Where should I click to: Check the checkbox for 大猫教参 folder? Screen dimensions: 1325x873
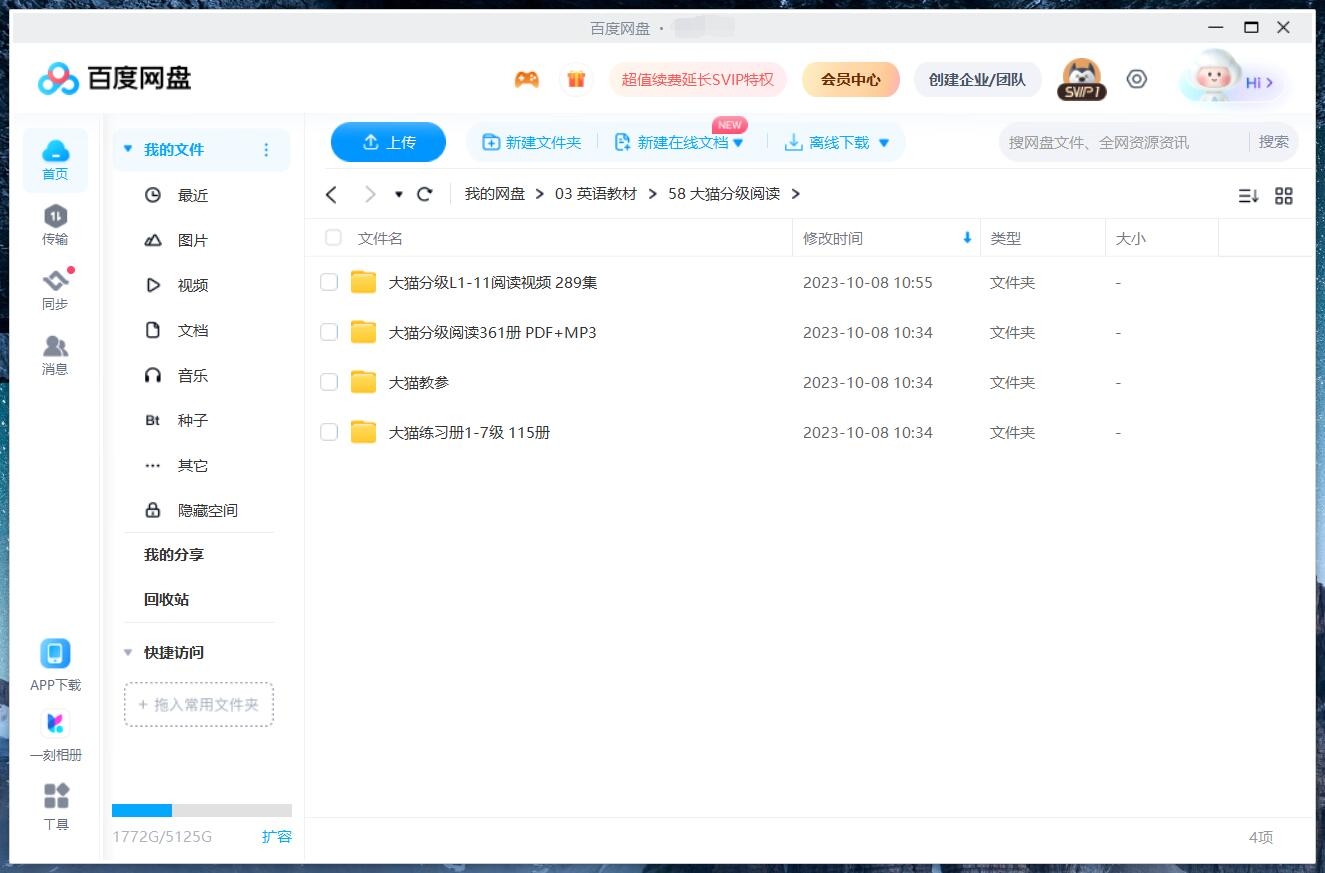click(x=329, y=382)
